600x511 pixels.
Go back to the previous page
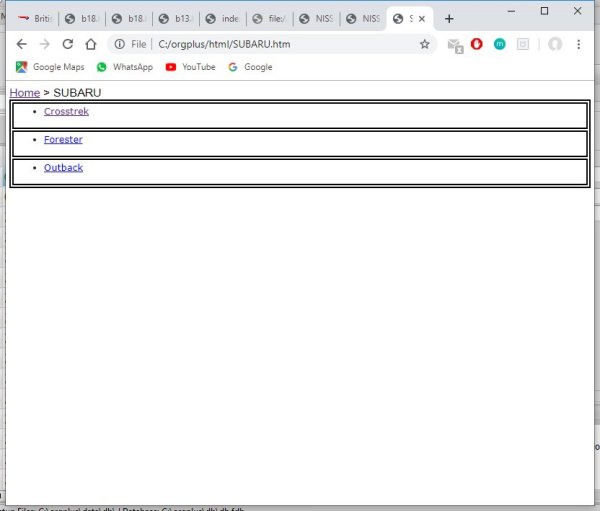point(21,44)
